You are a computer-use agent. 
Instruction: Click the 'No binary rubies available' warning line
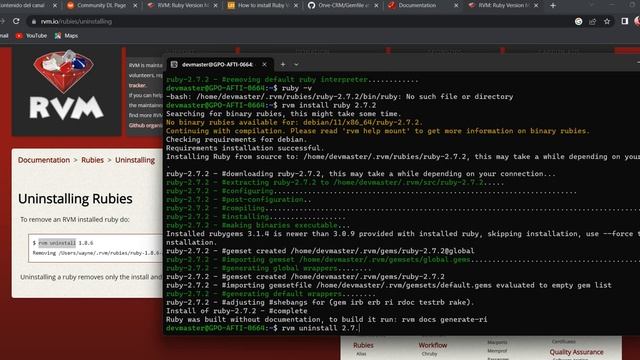[x=294, y=122]
